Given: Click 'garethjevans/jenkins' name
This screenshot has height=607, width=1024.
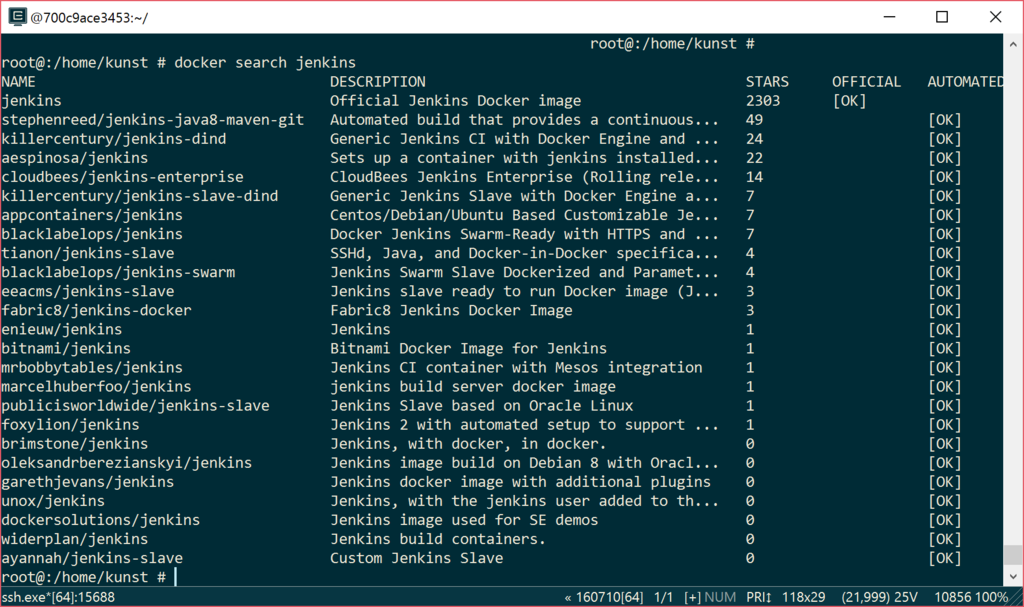Looking at the screenshot, I should click(88, 482).
